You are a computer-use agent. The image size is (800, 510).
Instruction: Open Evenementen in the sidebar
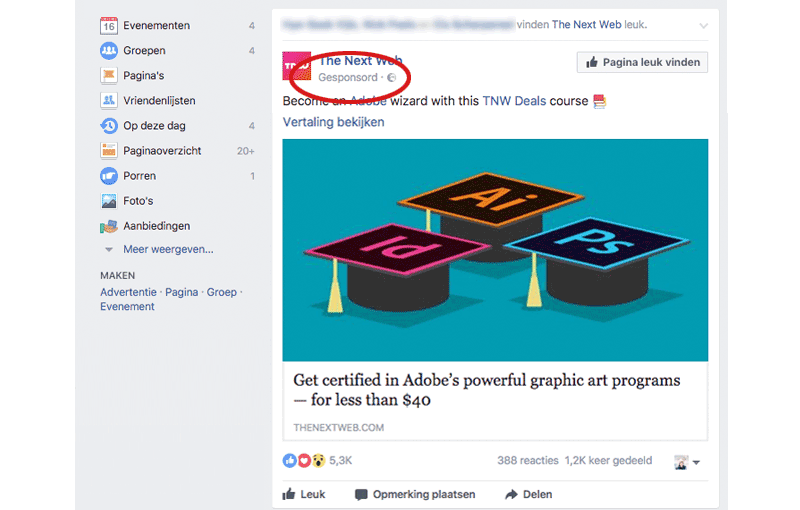tap(157, 26)
